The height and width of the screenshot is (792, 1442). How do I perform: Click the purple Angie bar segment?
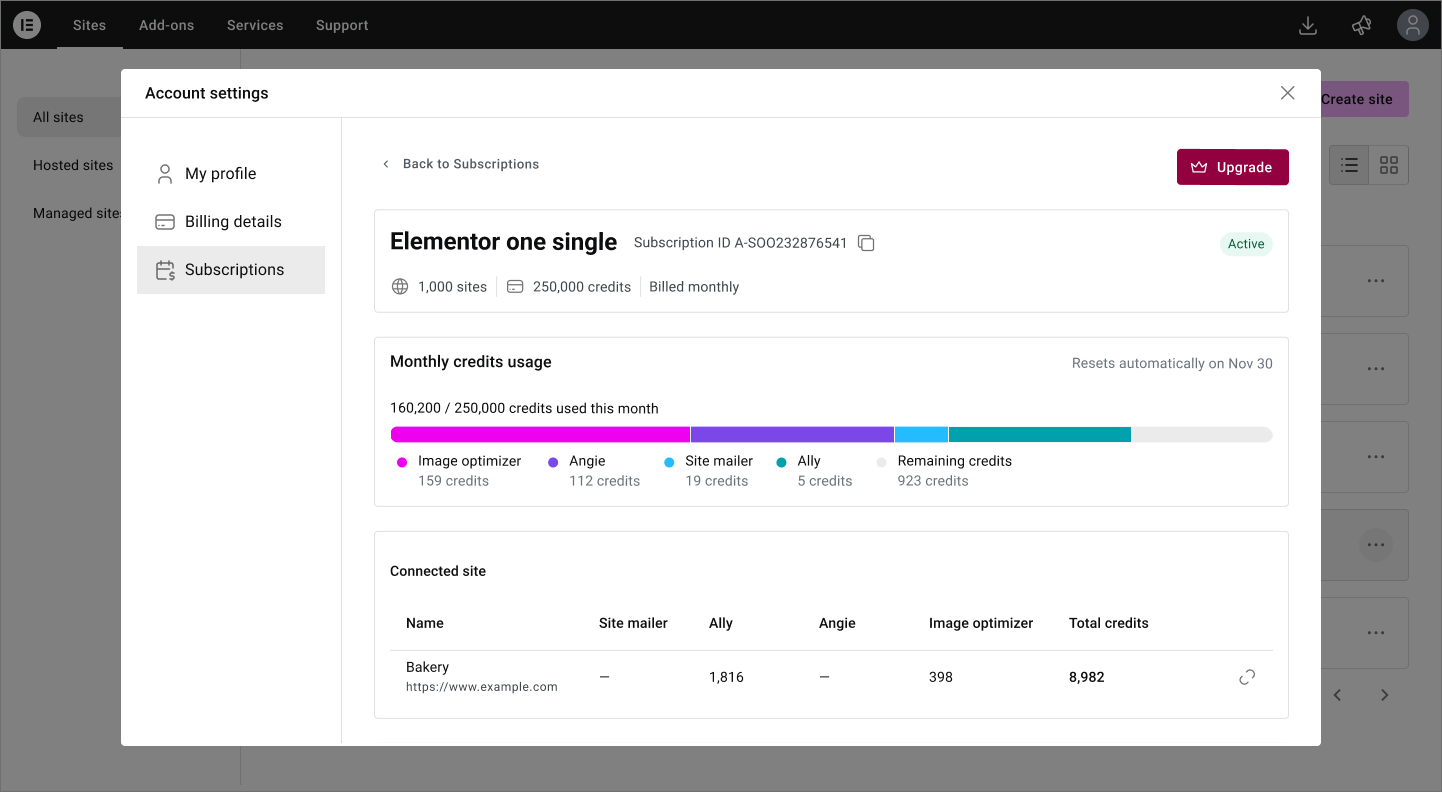pyautogui.click(x=792, y=435)
